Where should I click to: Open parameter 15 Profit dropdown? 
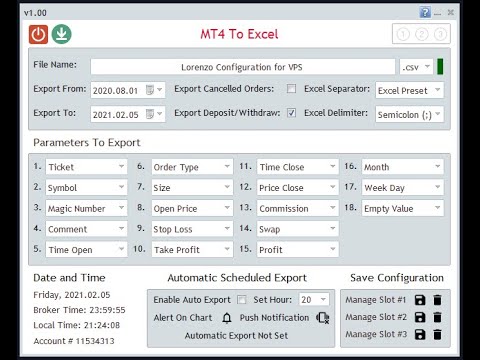point(298,250)
